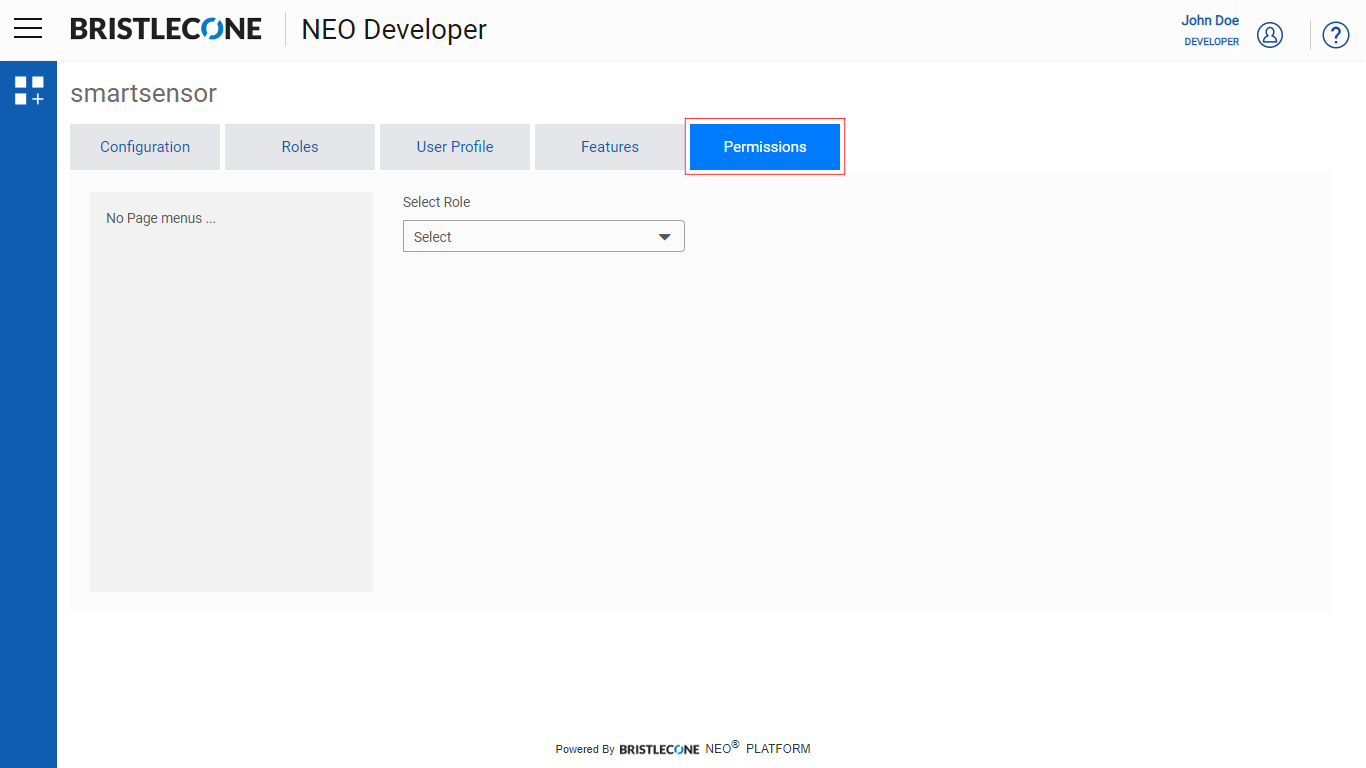Click the John Doe user name
This screenshot has height=768, width=1366.
tap(1210, 20)
